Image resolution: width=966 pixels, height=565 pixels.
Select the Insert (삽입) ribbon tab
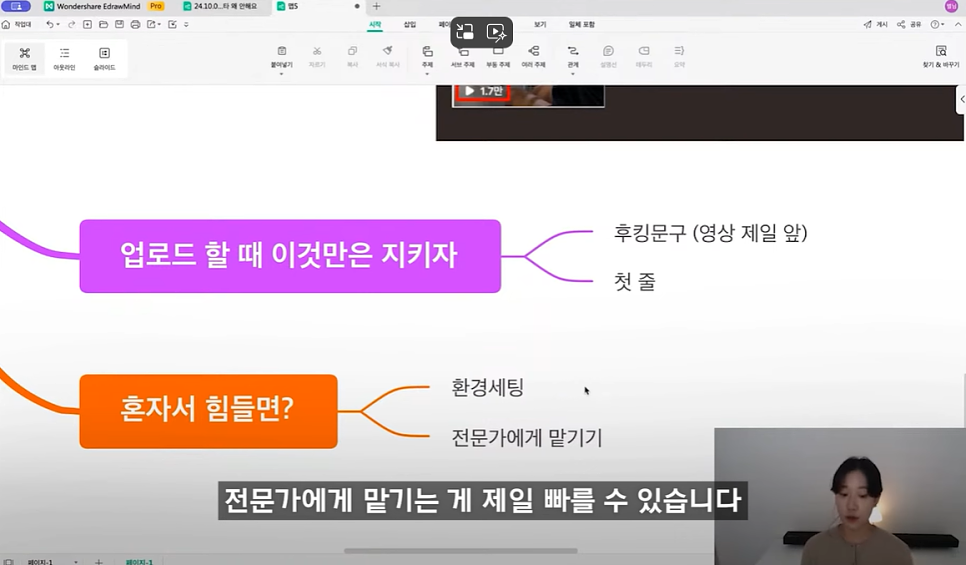tap(410, 24)
